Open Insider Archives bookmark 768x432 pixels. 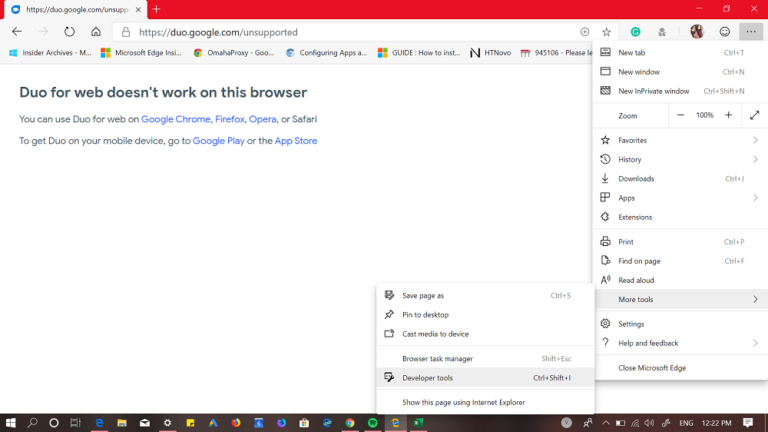point(50,52)
